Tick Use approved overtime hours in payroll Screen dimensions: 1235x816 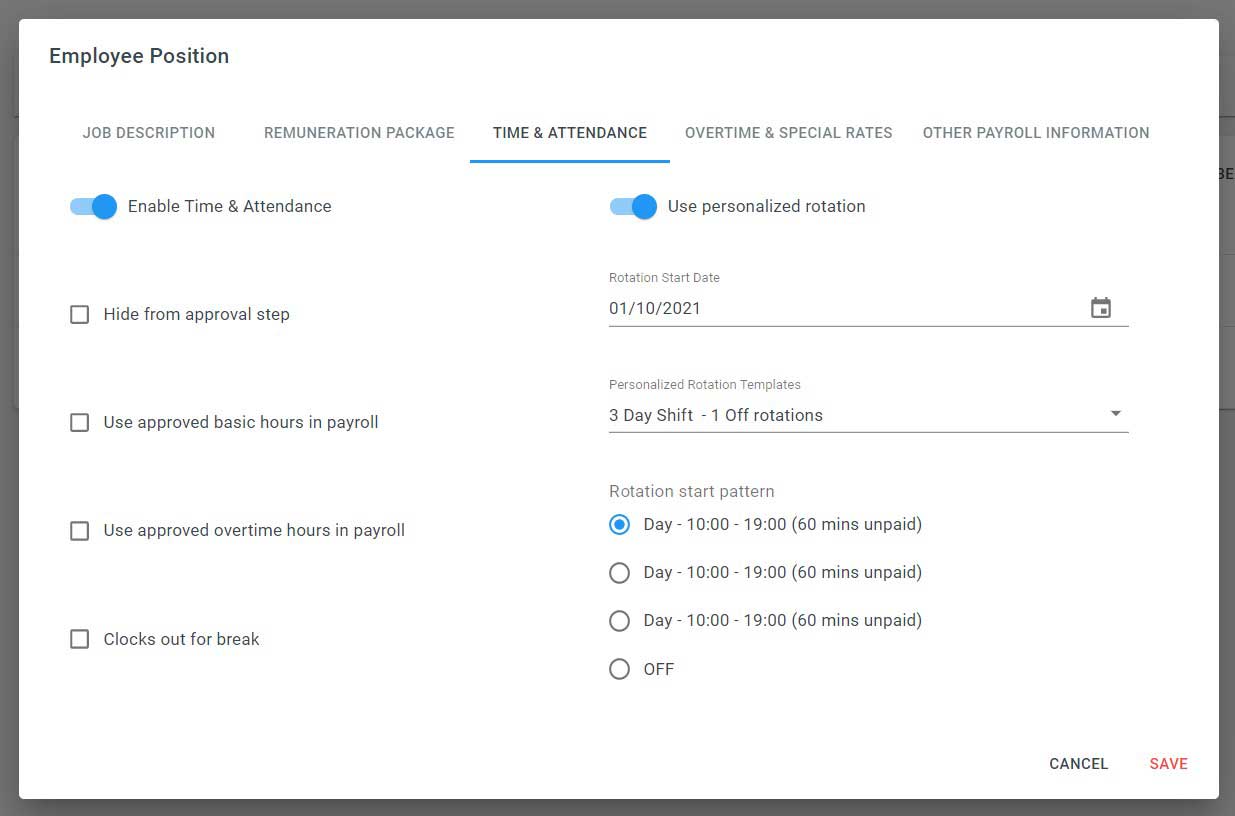coord(80,530)
